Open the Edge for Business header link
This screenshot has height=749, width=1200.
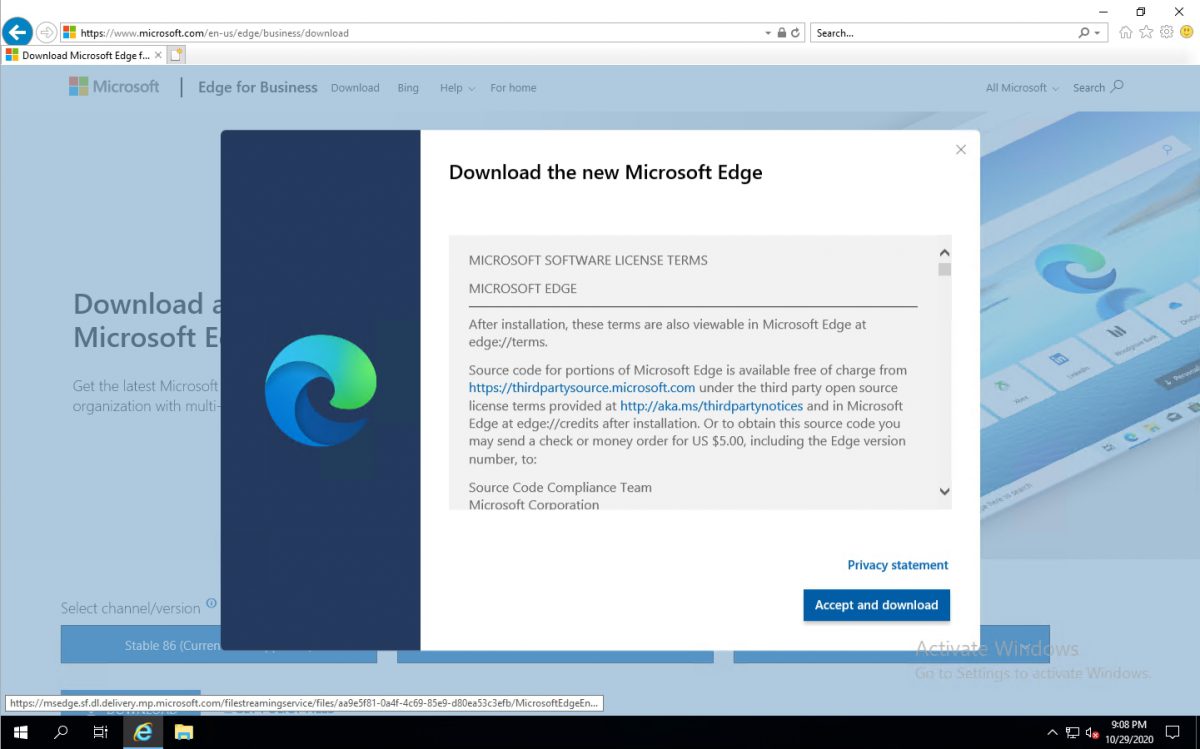(258, 87)
